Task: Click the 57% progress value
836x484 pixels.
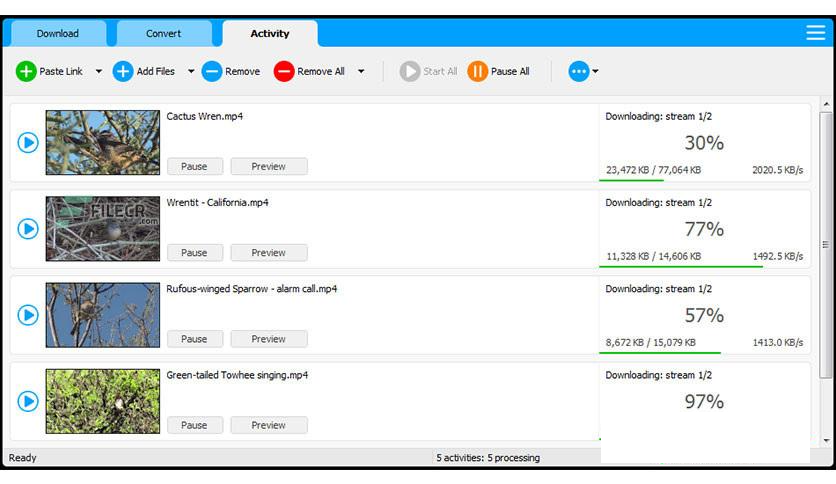Action: coord(704,316)
